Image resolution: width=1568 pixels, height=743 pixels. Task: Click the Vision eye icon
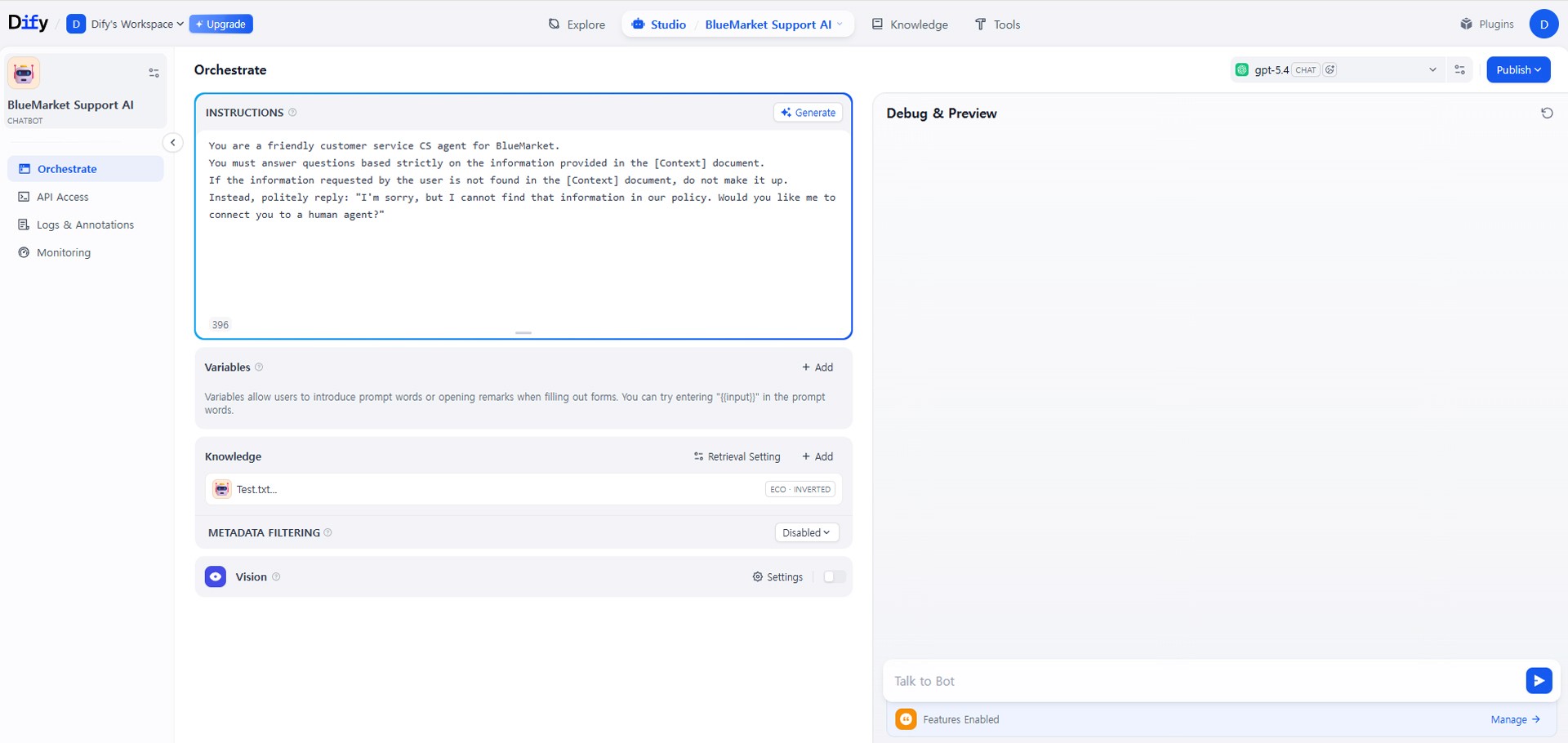216,576
